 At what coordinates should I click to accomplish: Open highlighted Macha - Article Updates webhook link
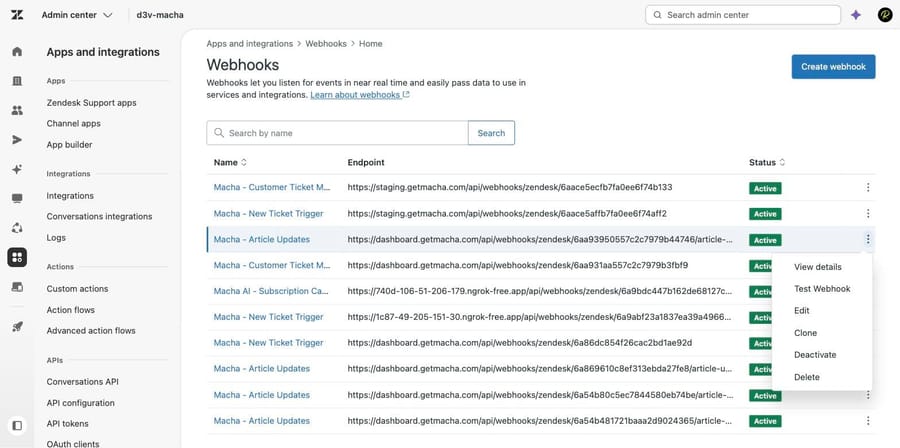click(x=262, y=239)
